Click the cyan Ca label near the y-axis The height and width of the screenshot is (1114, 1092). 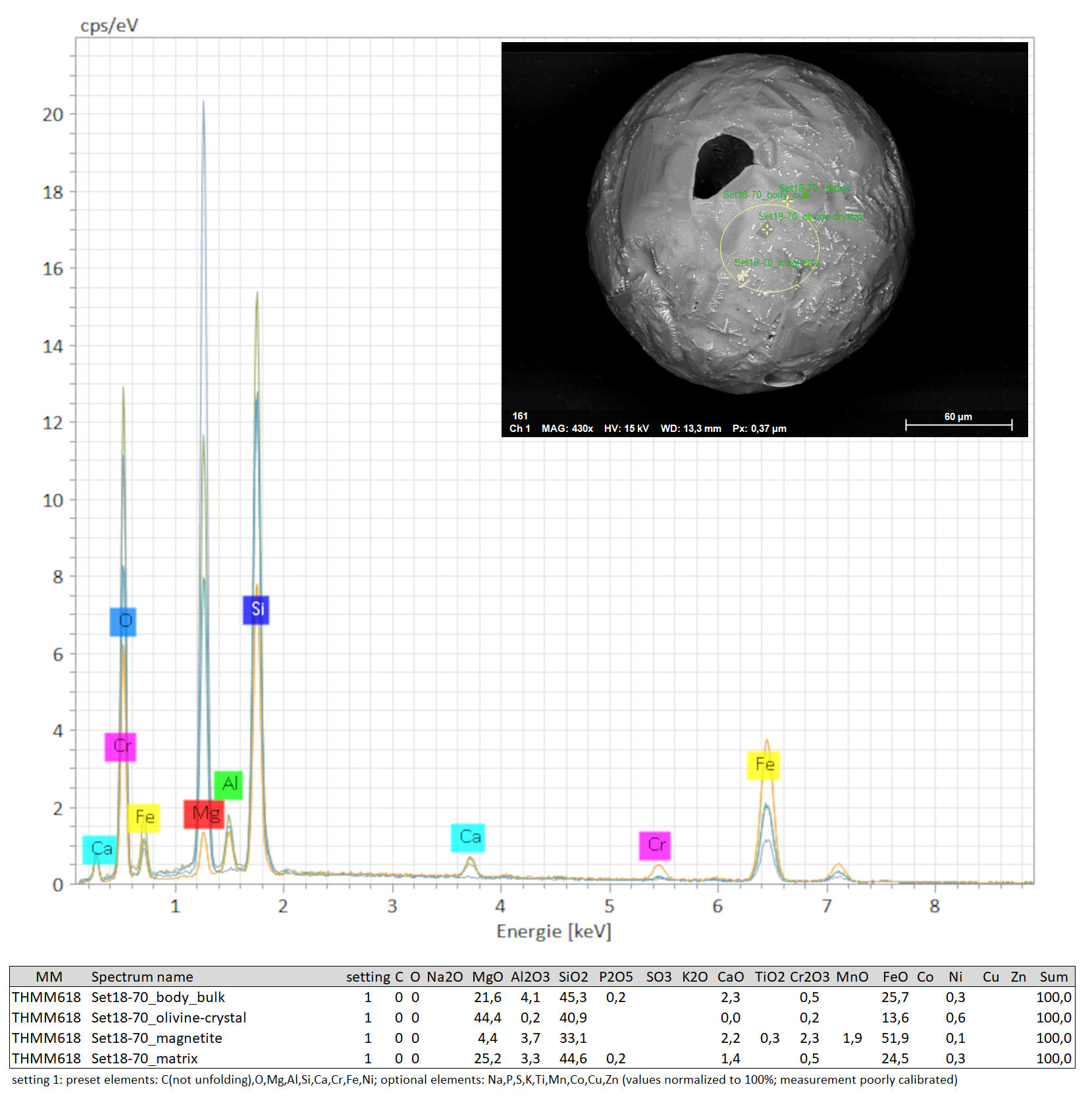99,849
